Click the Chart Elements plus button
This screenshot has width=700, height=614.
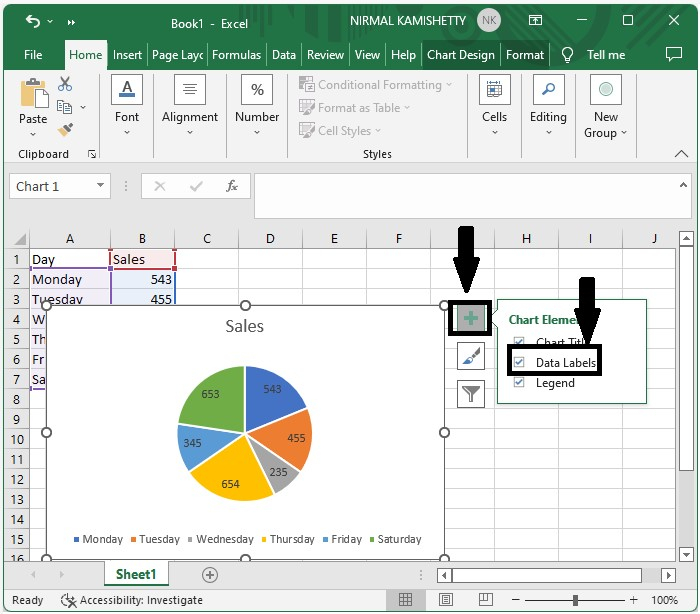[471, 318]
